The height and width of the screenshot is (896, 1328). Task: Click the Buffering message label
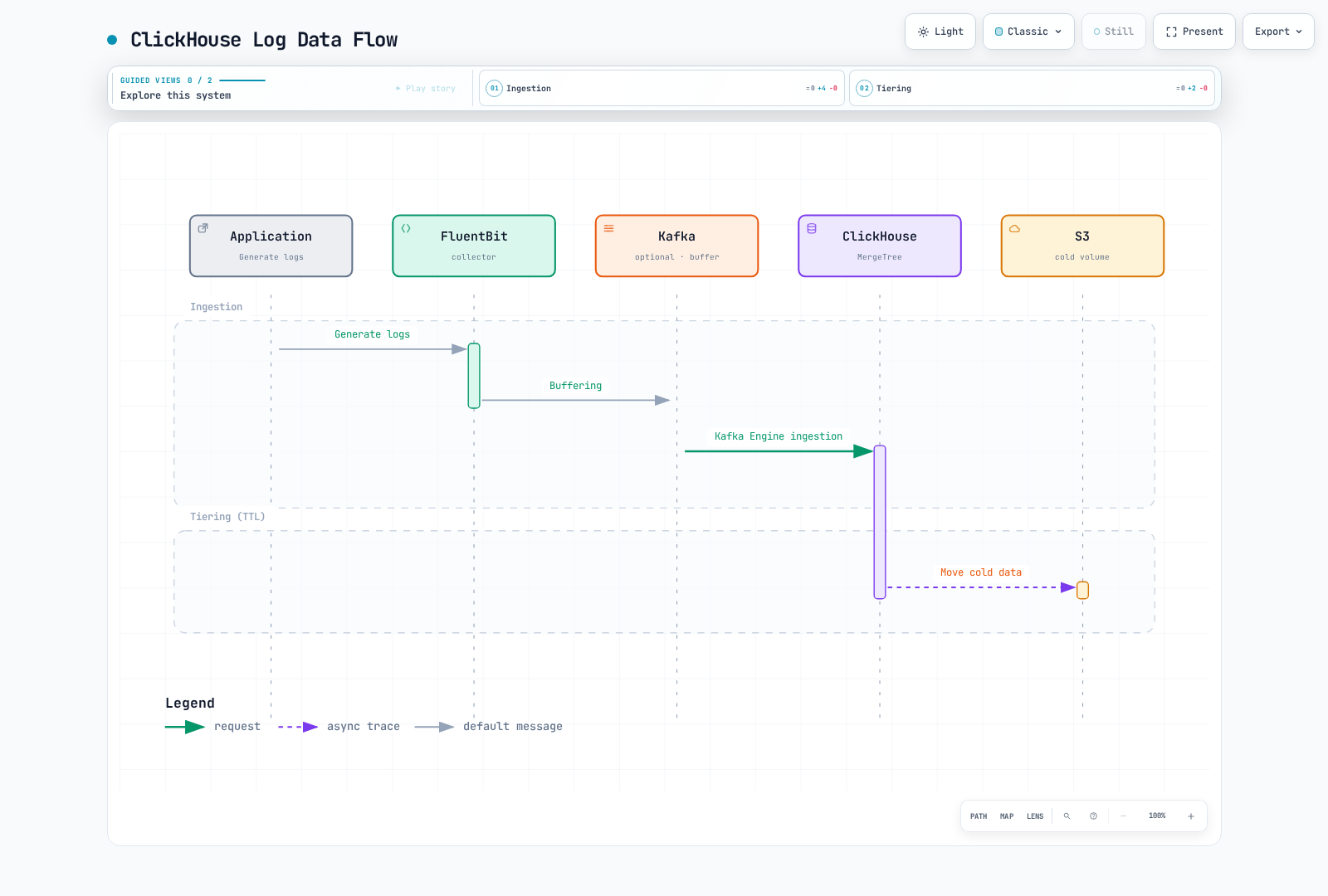coord(575,386)
